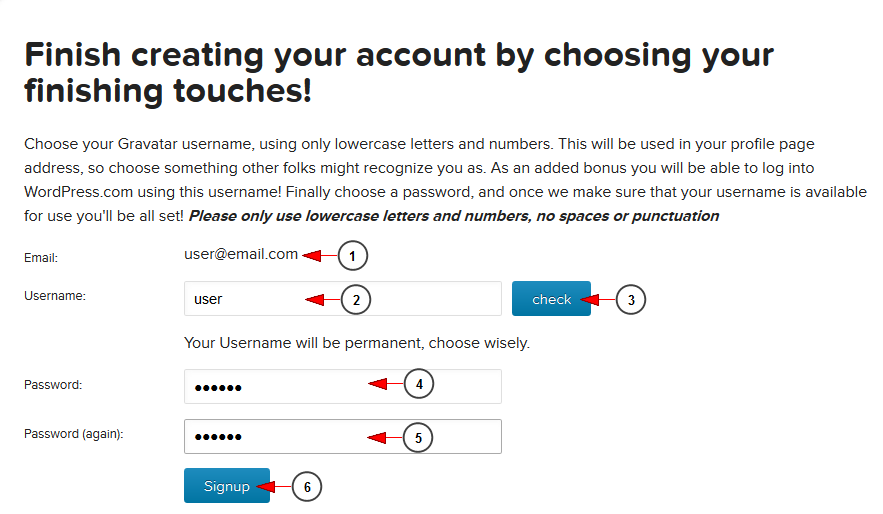Click the circled number 2 annotation
The image size is (883, 514).
point(356,300)
